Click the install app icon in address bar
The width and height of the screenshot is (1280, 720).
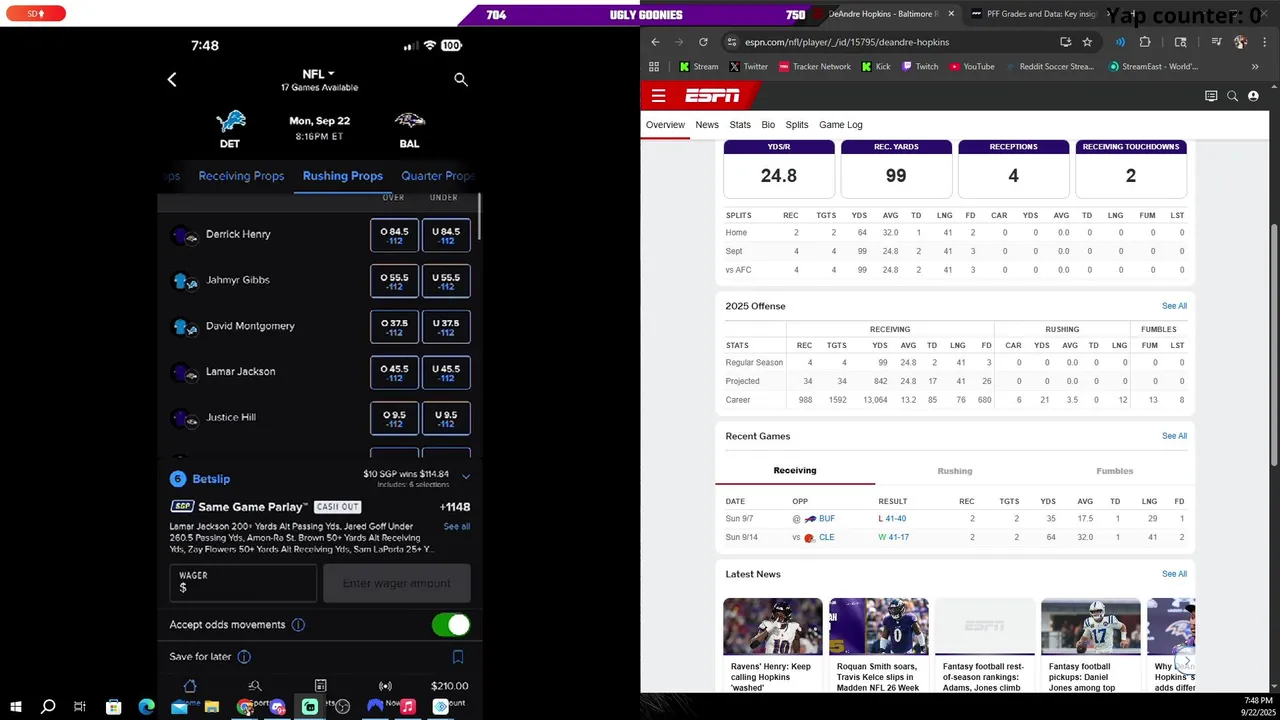[1065, 42]
